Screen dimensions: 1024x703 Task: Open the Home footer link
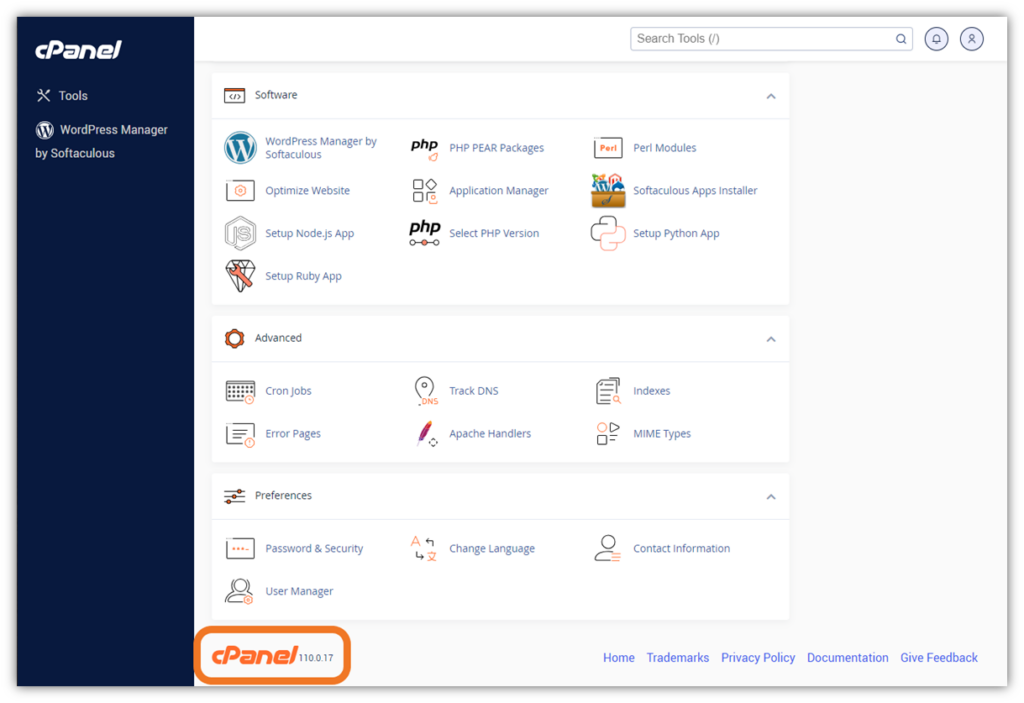pos(618,658)
